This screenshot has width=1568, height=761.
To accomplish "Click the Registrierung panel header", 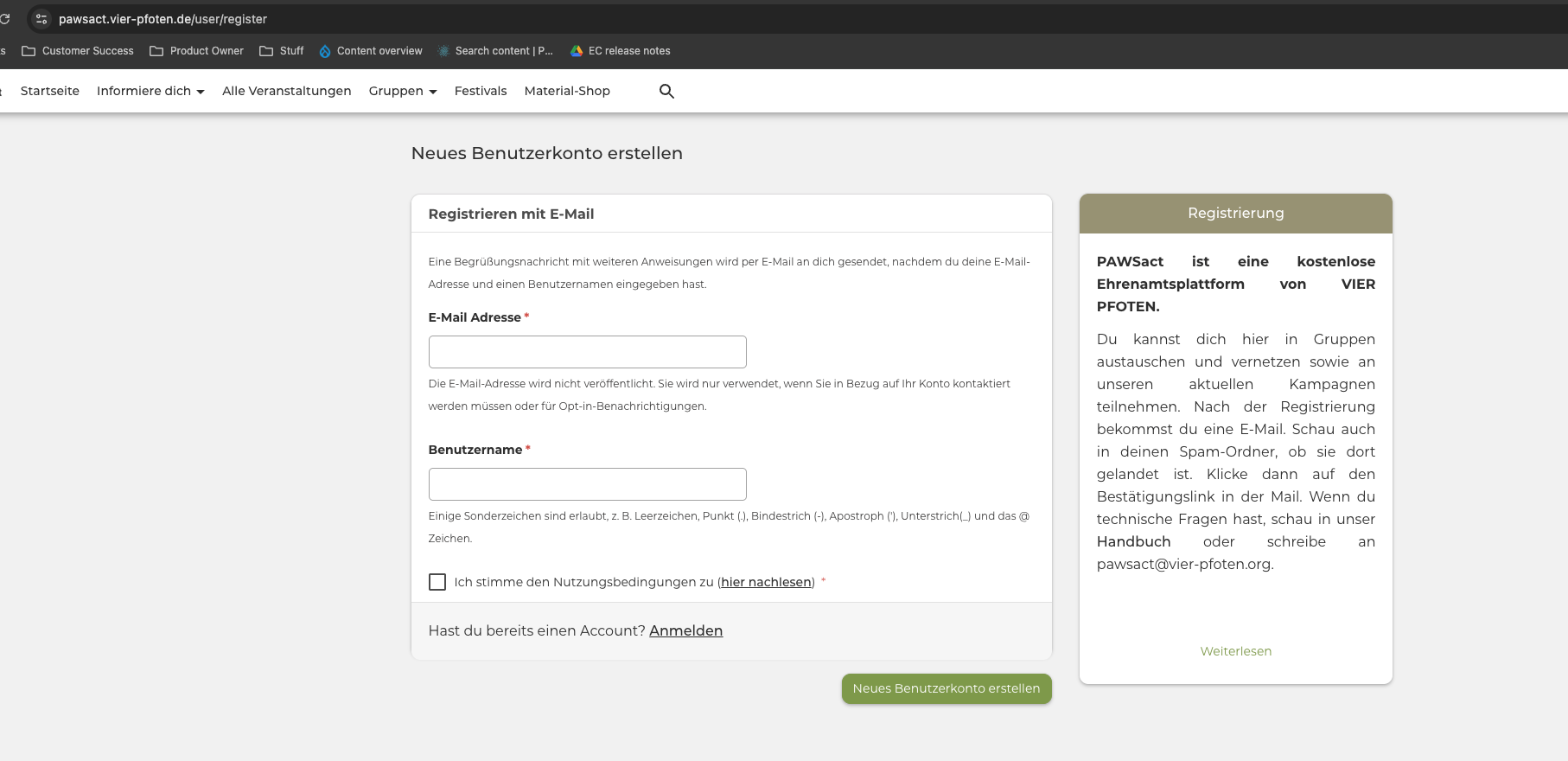I will coord(1236,214).
